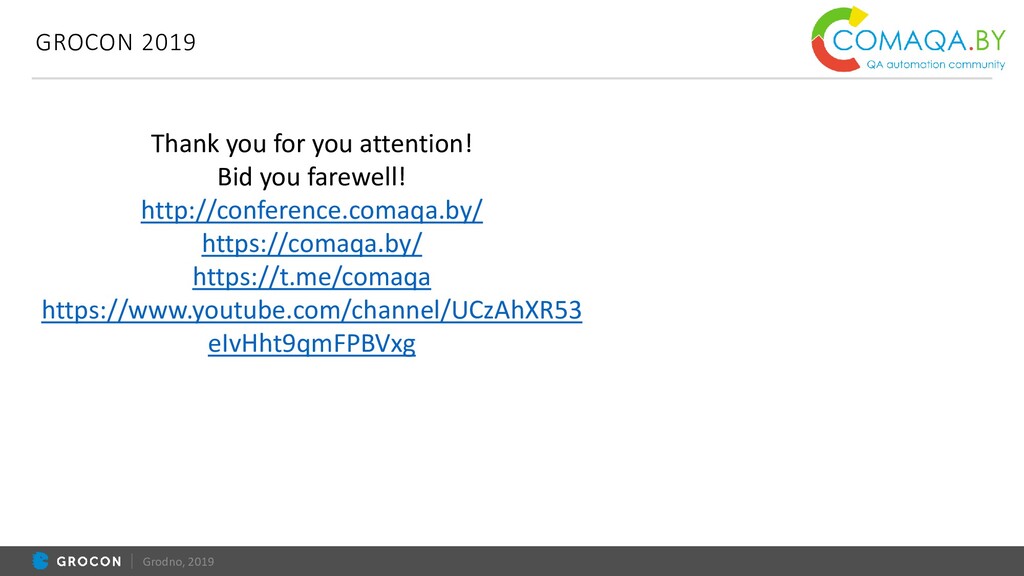Click the "Grodno, 2019" footer text

[178, 562]
